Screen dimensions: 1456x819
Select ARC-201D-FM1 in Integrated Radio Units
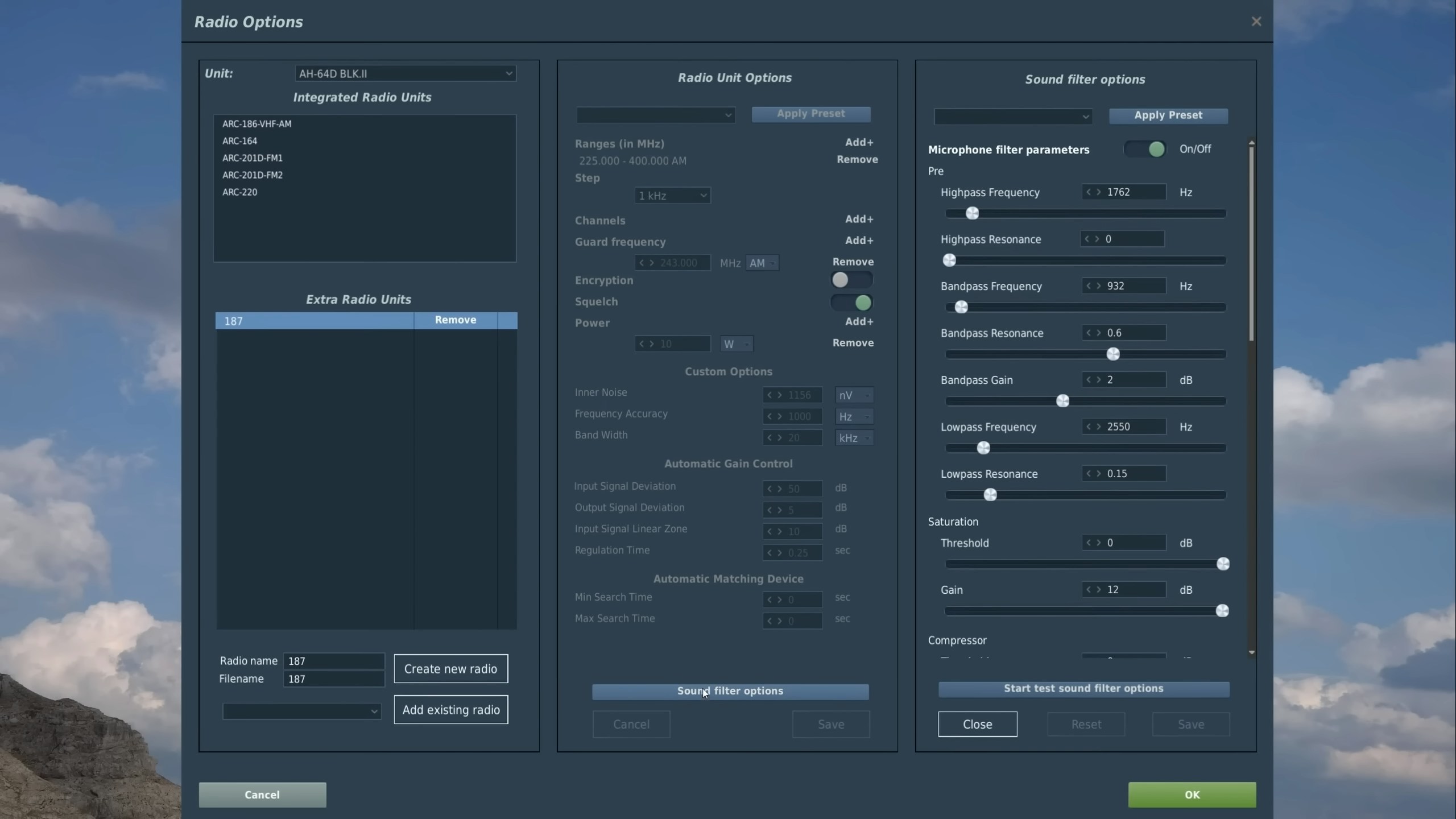tap(253, 158)
